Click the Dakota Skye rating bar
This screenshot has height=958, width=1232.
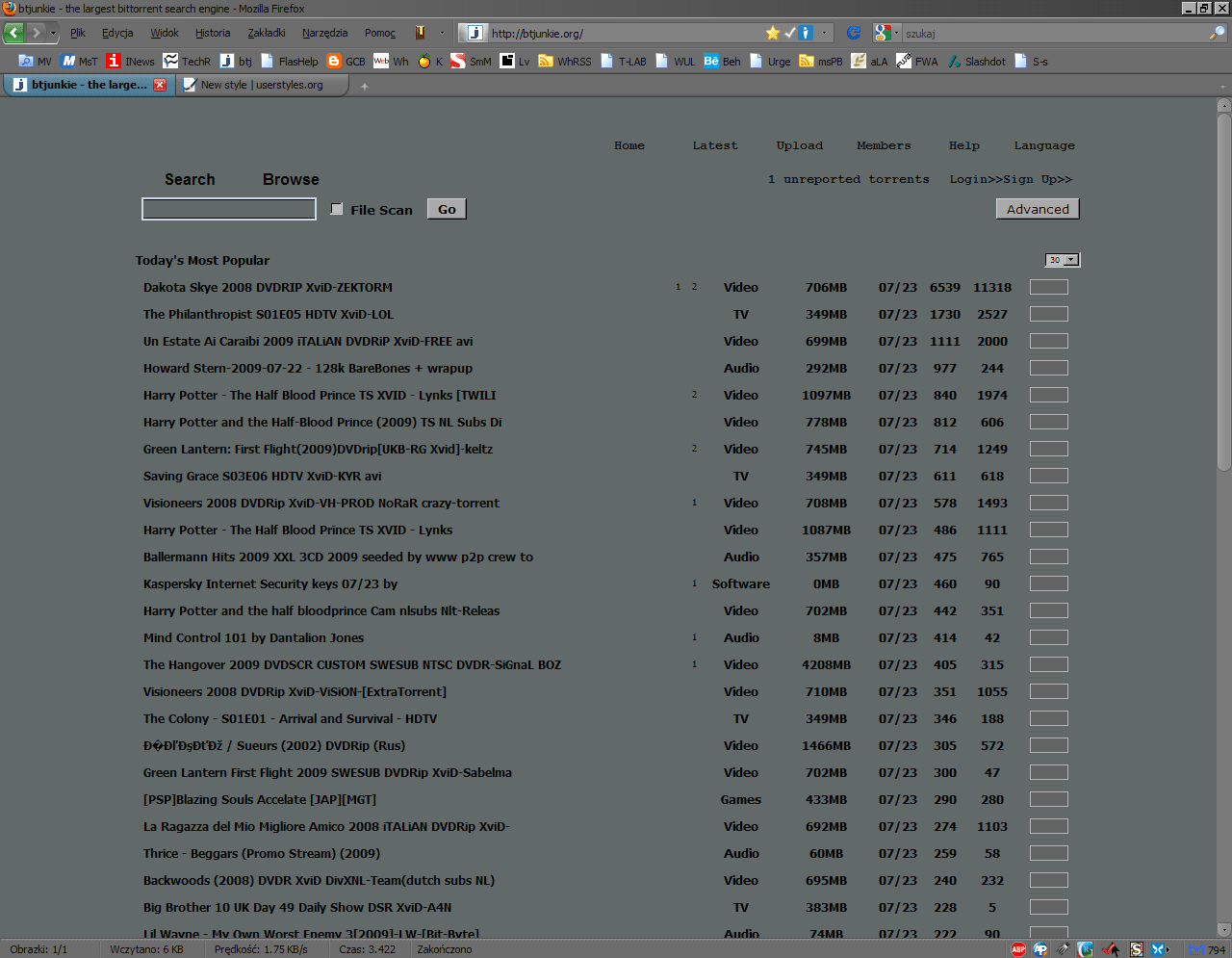click(x=1049, y=287)
